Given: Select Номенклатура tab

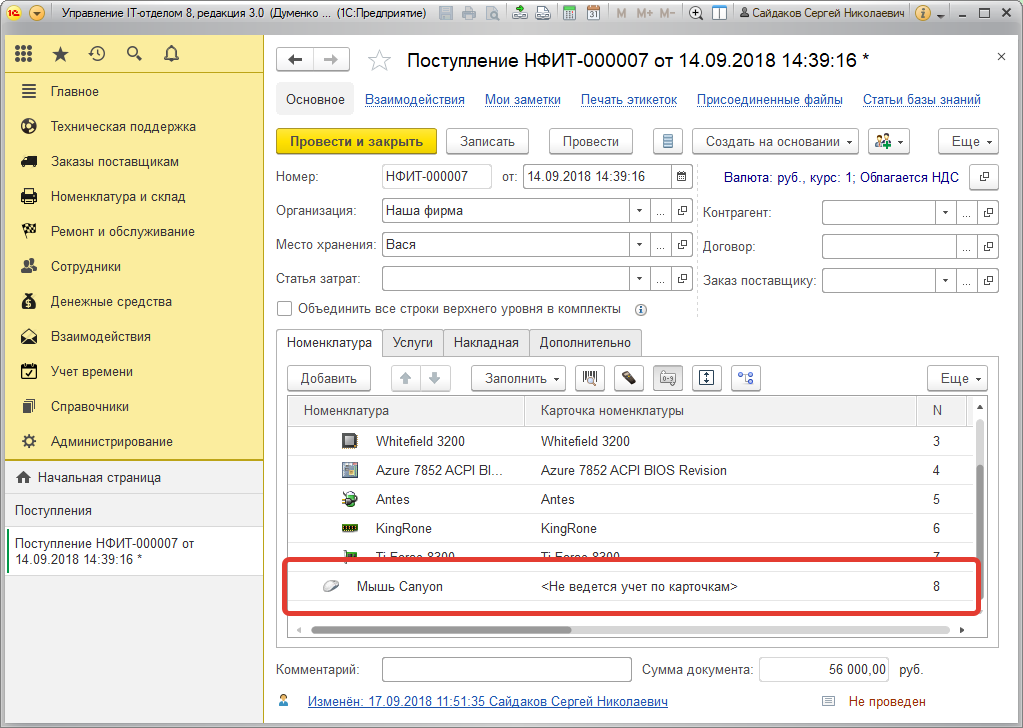Looking at the screenshot, I should point(329,342).
